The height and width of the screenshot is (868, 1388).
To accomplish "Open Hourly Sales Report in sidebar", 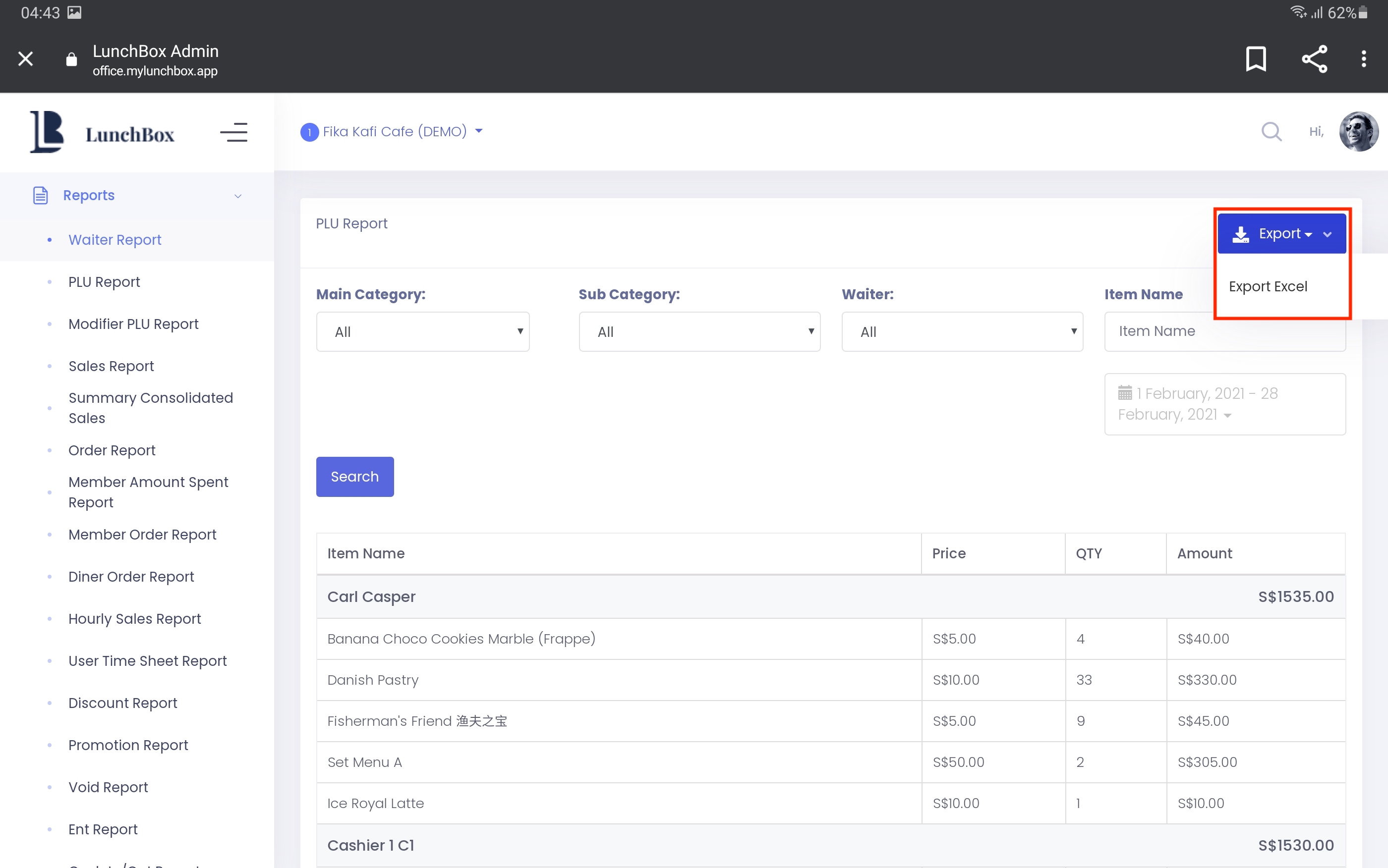I will click(x=134, y=618).
